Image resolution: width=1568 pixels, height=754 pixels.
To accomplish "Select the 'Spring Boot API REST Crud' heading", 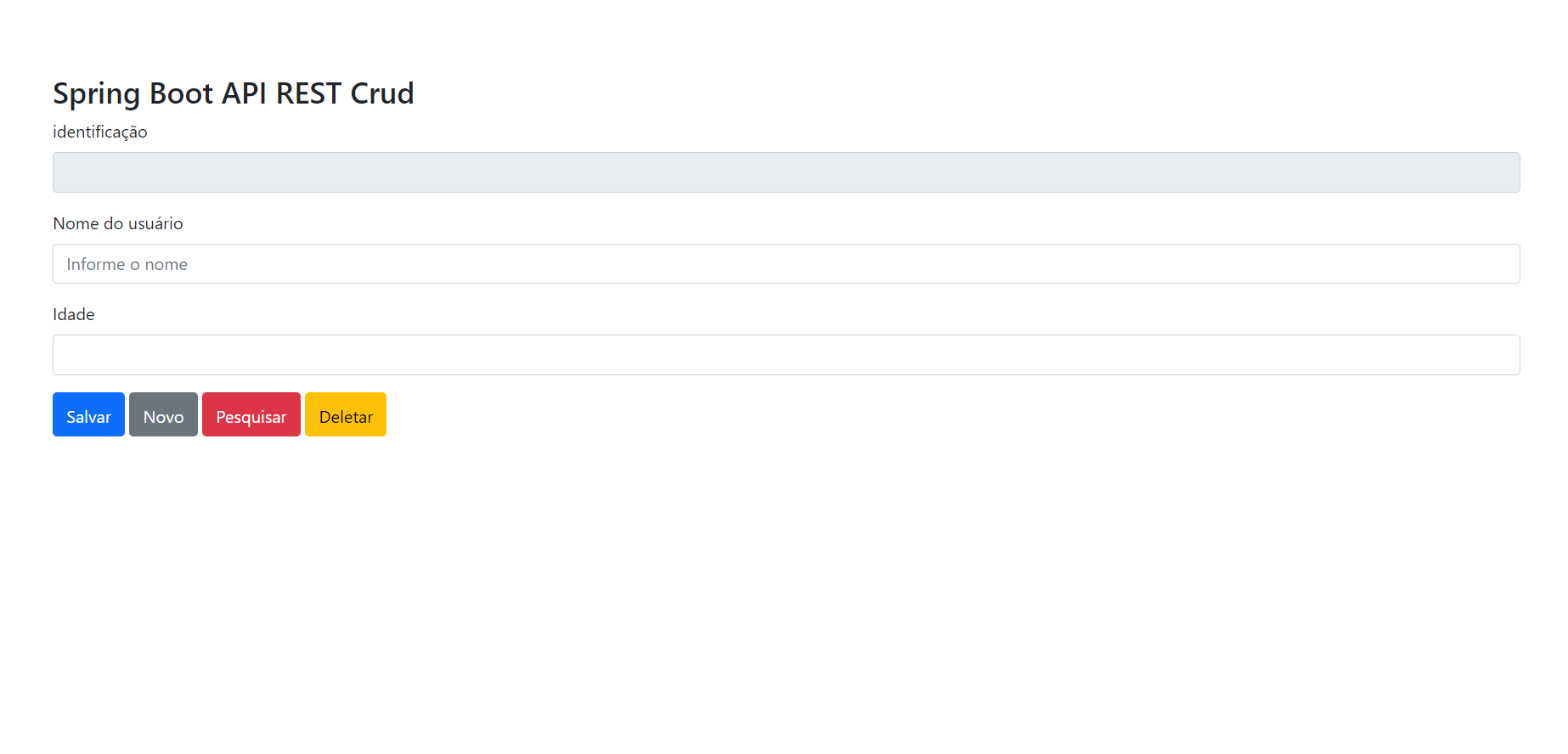I will [234, 93].
